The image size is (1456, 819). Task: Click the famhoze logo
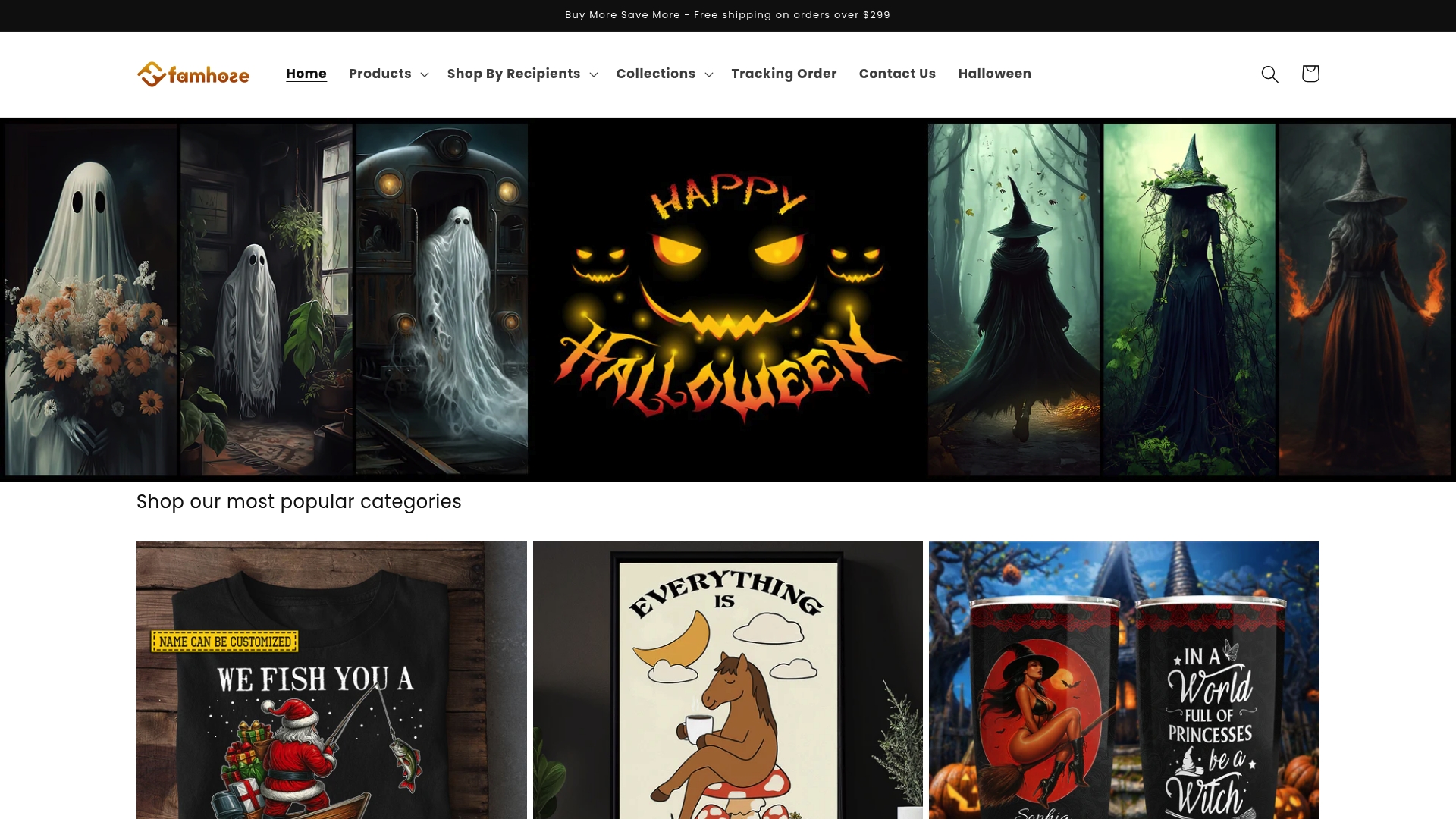193,74
